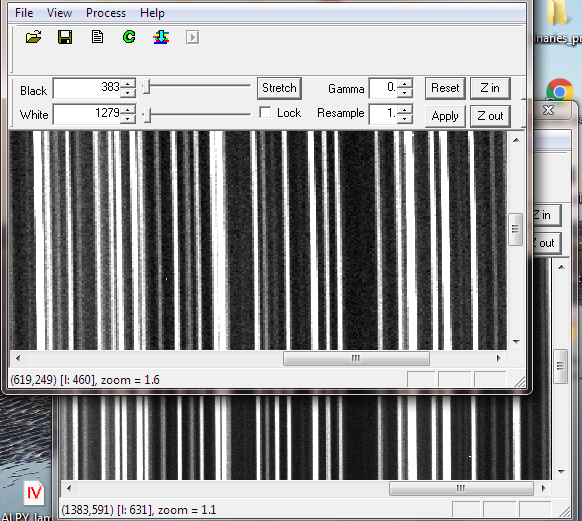Click the colorful download arrow icon
582x521 pixels.
(161, 37)
